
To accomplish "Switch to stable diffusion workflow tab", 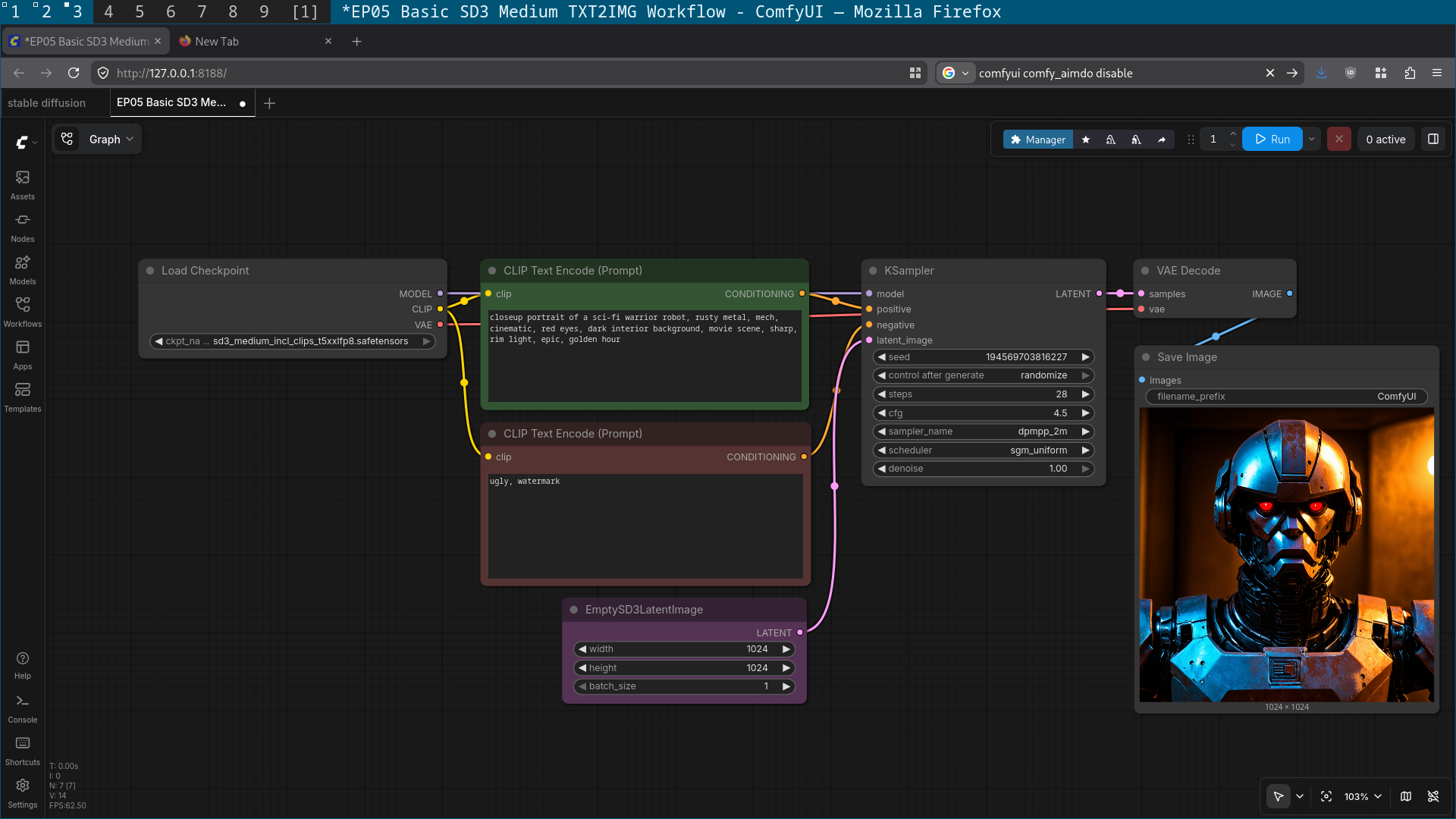I will click(x=46, y=103).
